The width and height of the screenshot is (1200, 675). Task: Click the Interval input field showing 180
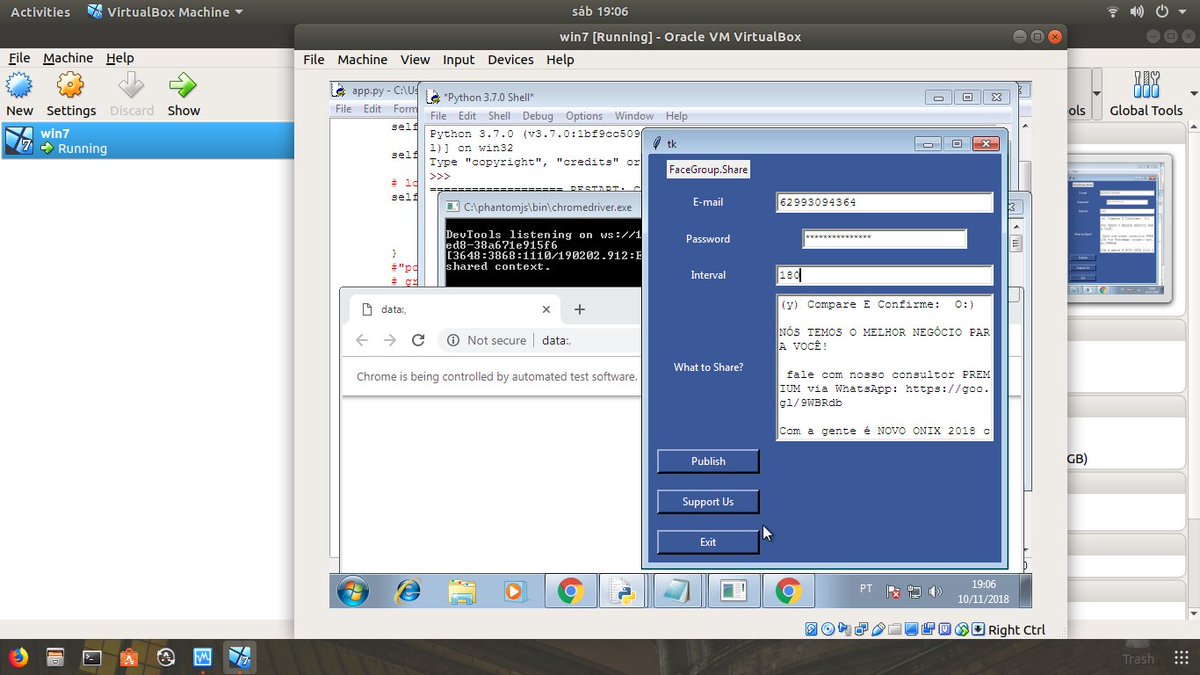tap(884, 275)
